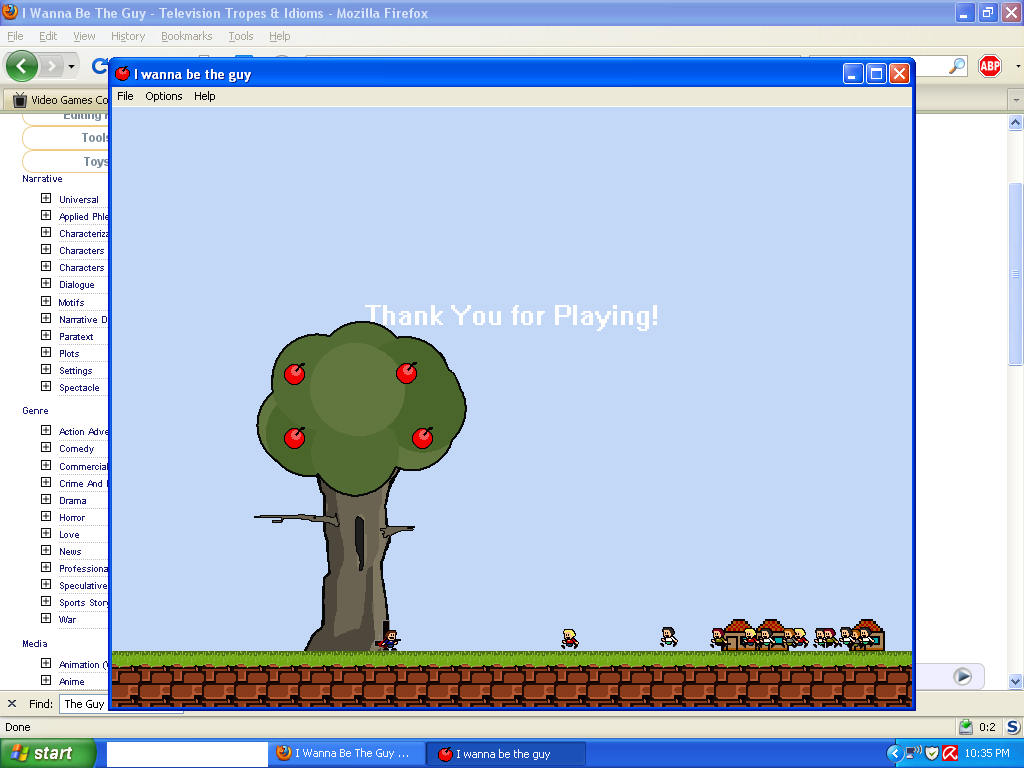Click the downloads status bar icon
Viewport: 1024px width, 768px height.
[966, 727]
